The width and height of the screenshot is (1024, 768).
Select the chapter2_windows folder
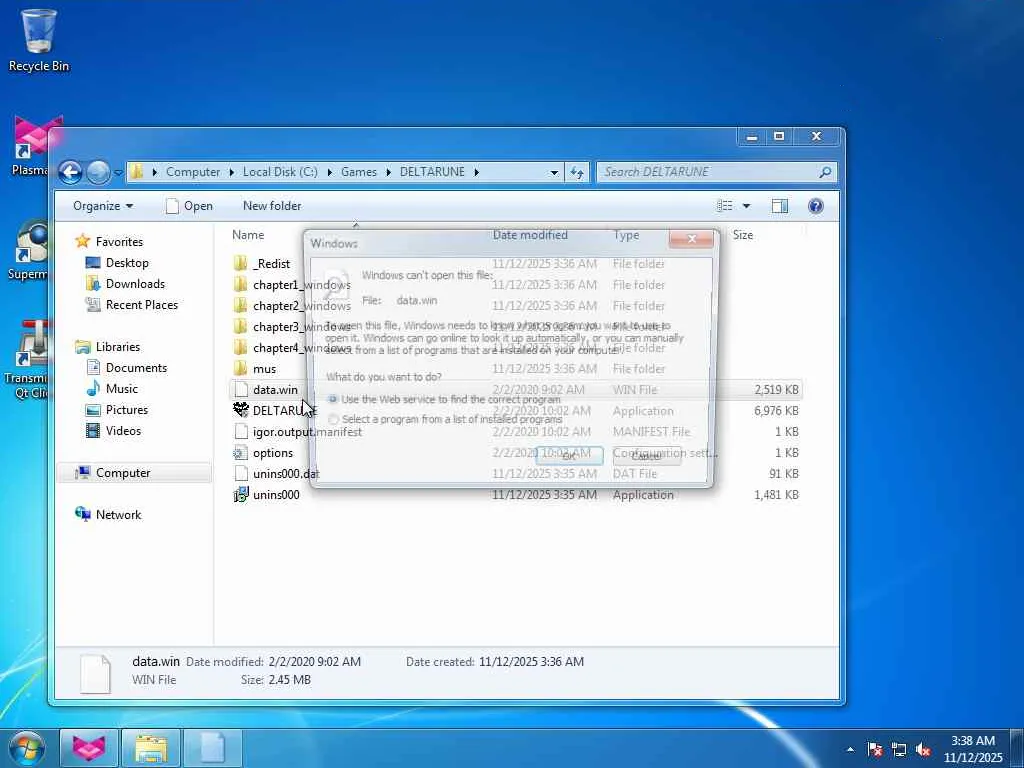coord(292,306)
